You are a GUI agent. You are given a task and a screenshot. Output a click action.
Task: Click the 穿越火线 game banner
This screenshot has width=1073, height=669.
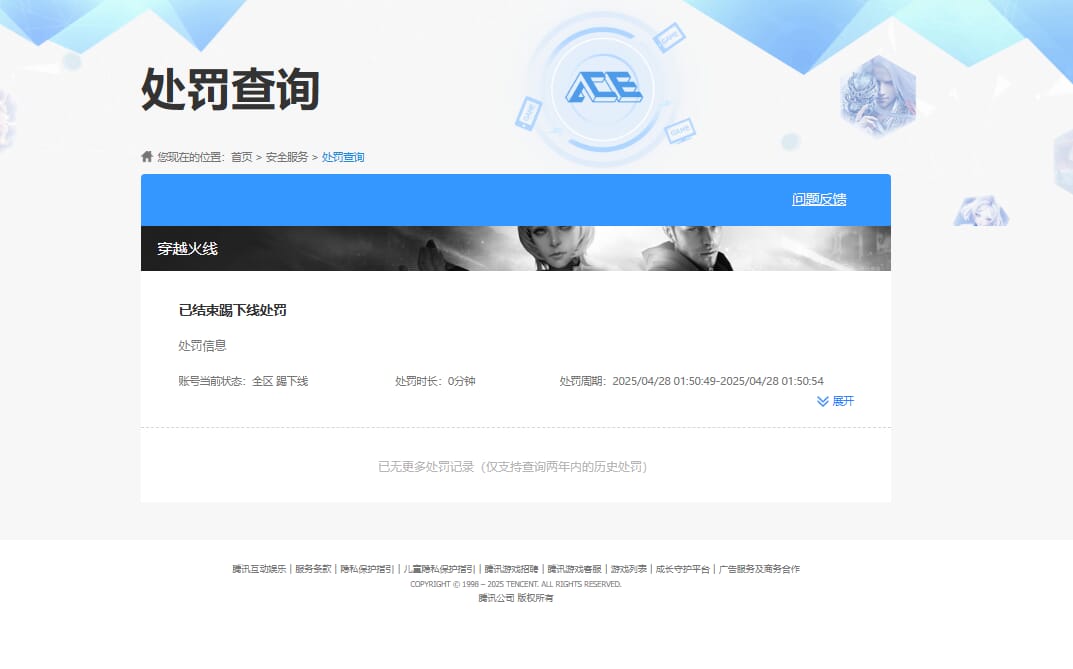coord(516,248)
